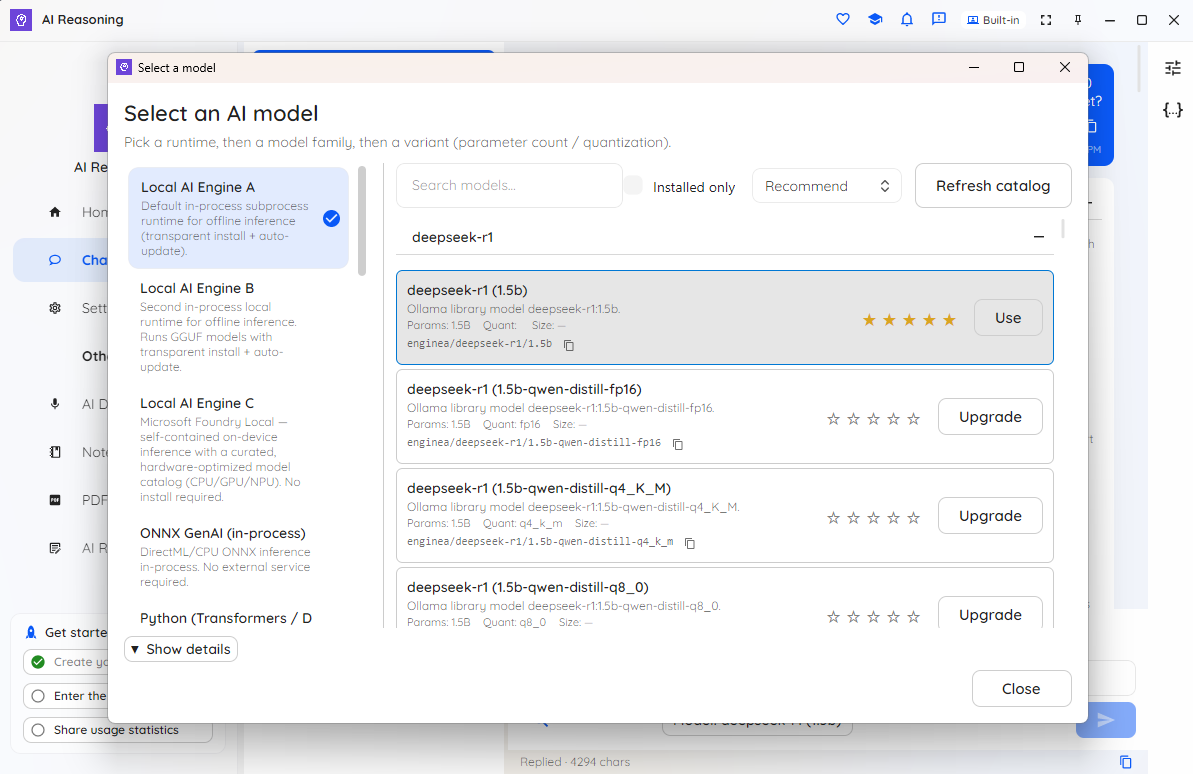Click the Use button for deepseek-r1 (1.5b)

(x=1008, y=318)
